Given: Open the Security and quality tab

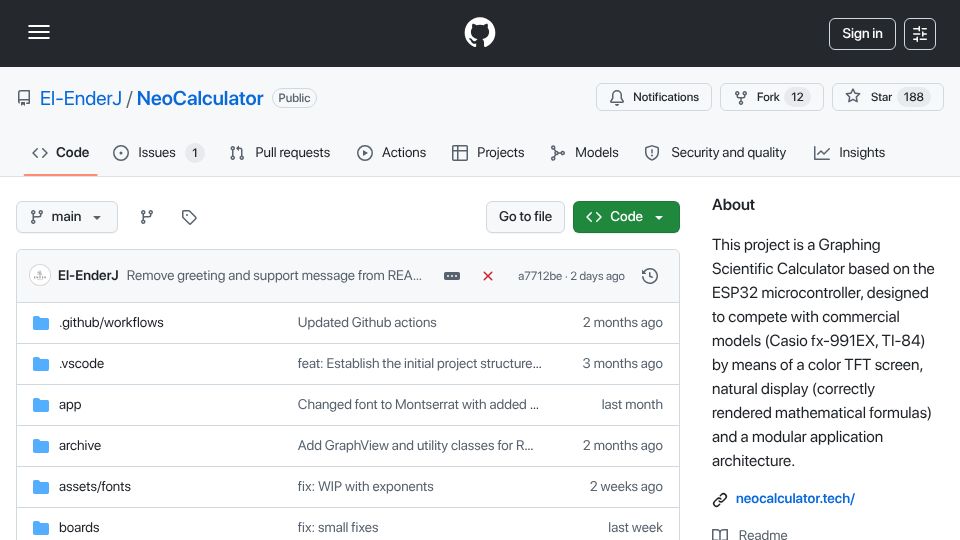Looking at the screenshot, I should pos(715,152).
